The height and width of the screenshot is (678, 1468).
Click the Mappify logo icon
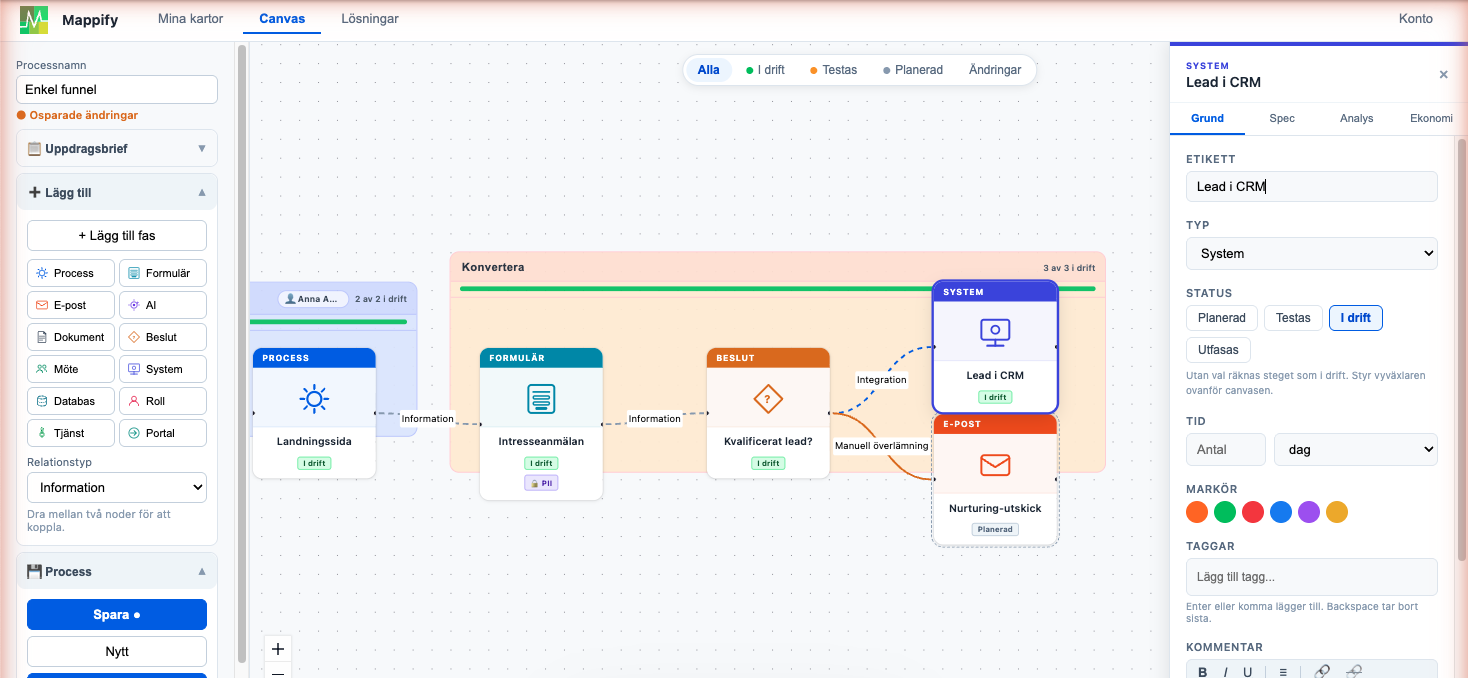pyautogui.click(x=34, y=19)
